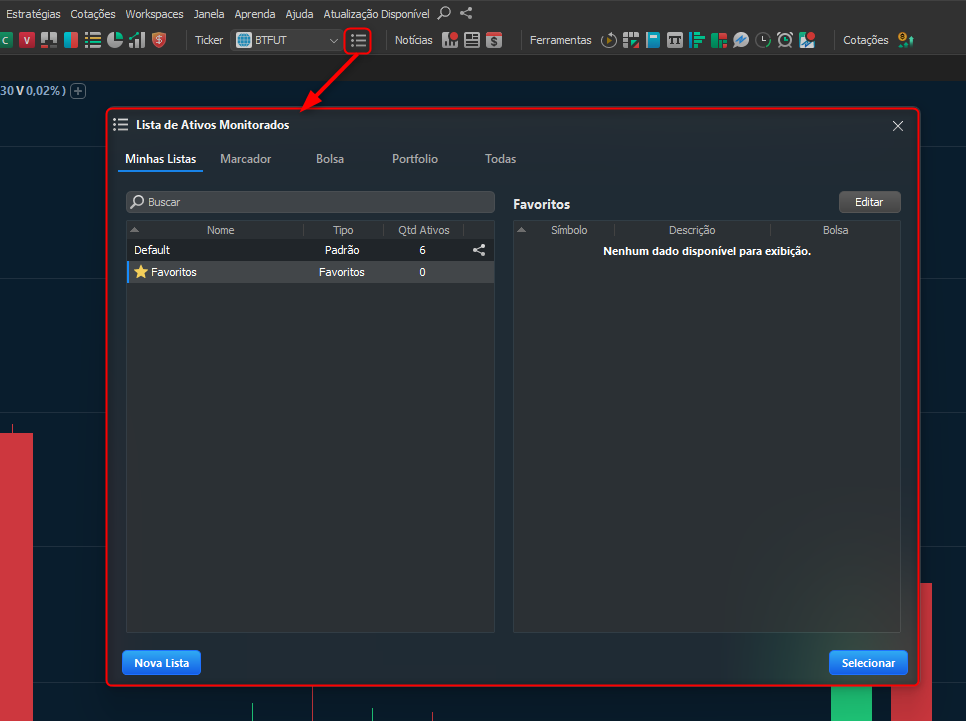966x721 pixels.
Task: Click the green C icon in the toolbar
Action: click(6, 41)
